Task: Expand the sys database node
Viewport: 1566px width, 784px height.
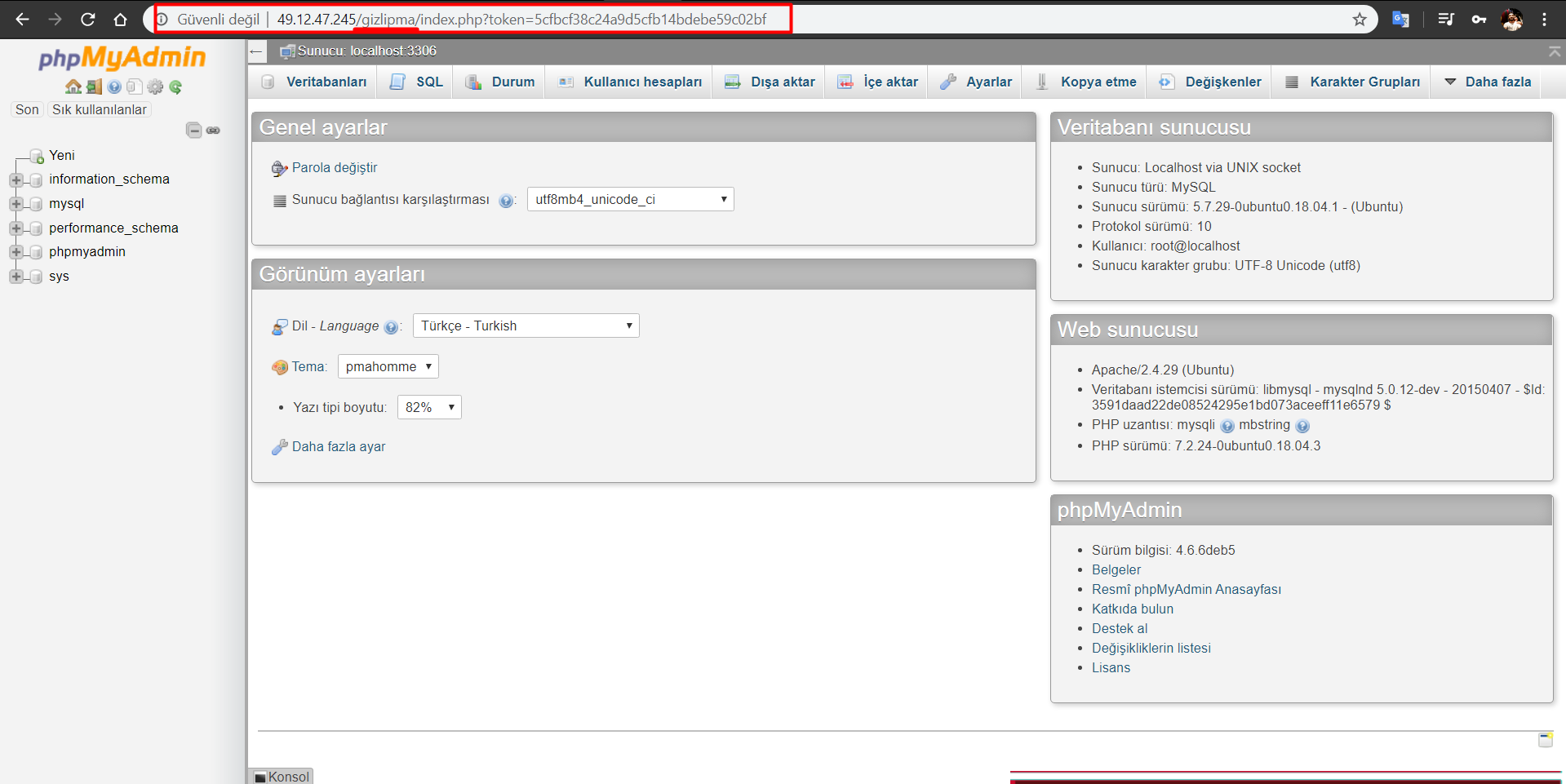Action: click(16, 277)
